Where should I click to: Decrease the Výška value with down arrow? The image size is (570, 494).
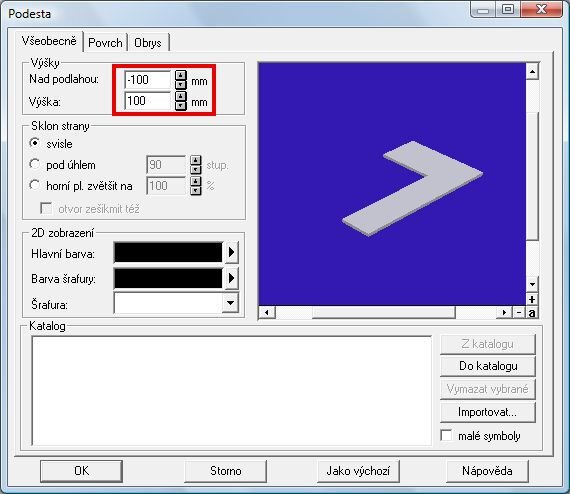[x=181, y=105]
